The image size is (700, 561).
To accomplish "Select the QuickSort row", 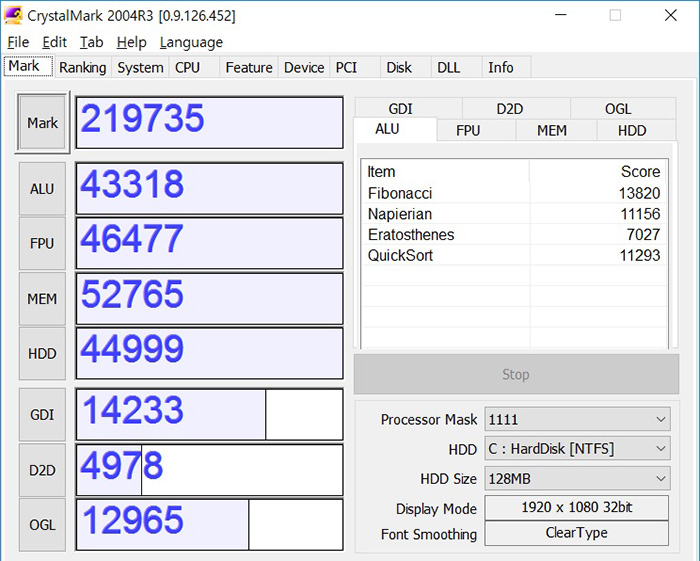I will click(x=514, y=256).
